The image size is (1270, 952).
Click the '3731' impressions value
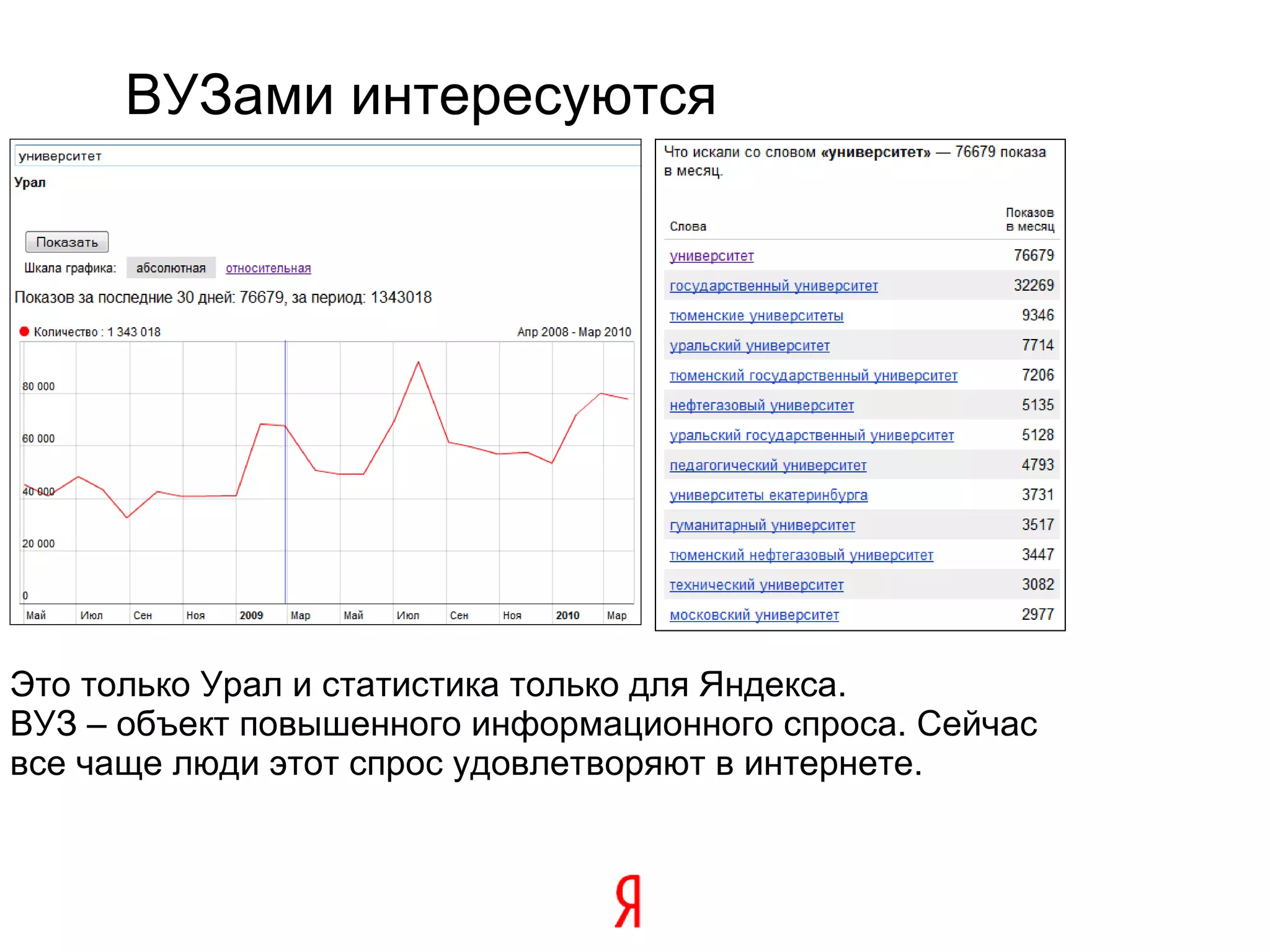coord(1038,495)
